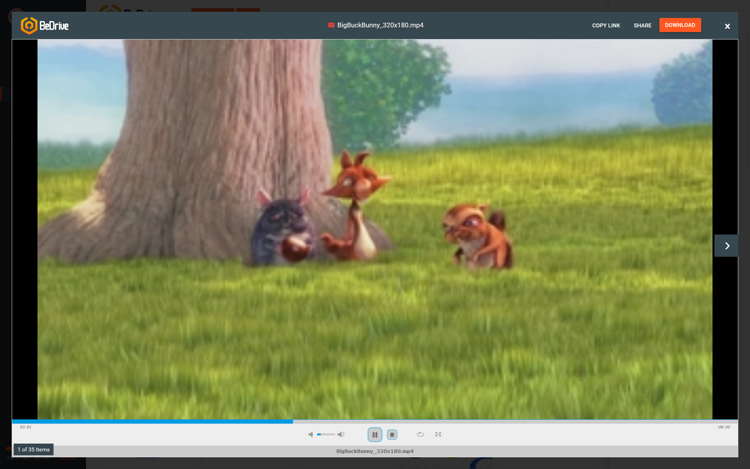Viewport: 750px width, 469px height.
Task: Open the Share dialog
Action: click(642, 25)
